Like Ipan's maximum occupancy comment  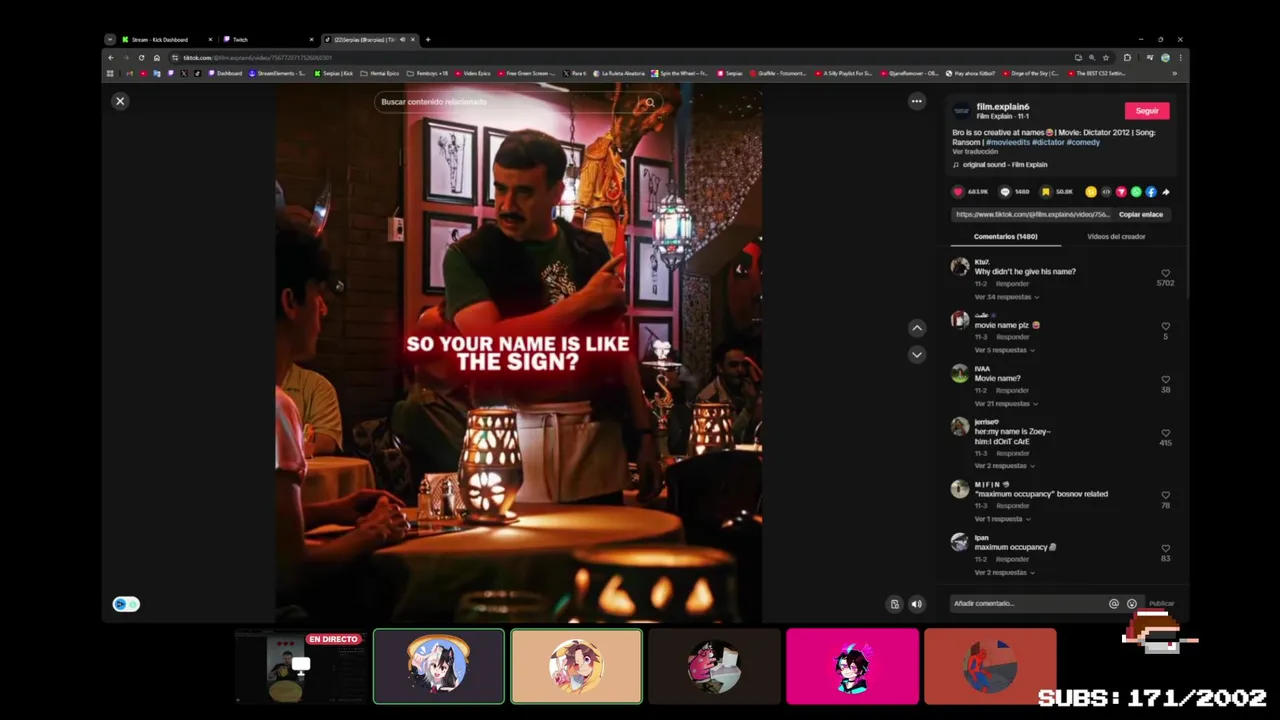(x=1165, y=548)
